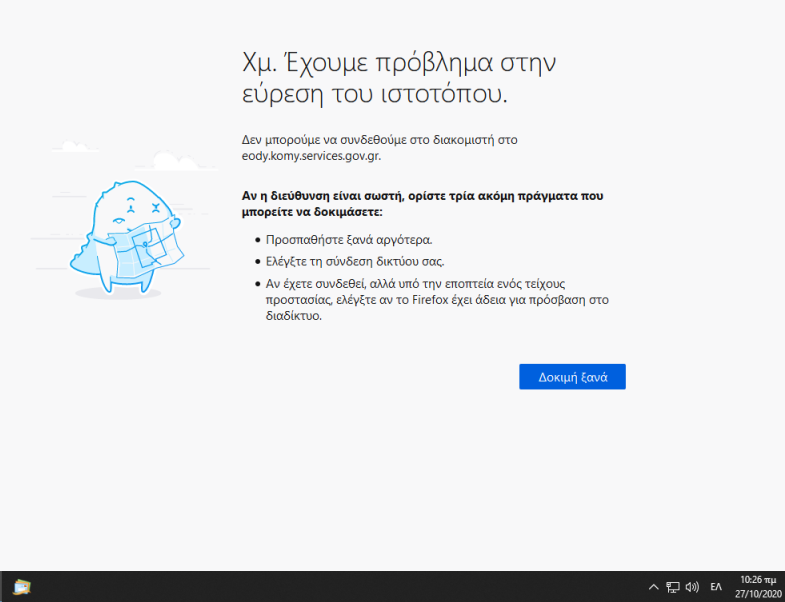Expand the hidden system tray icons chevron
The image size is (785, 602).
pos(654,587)
